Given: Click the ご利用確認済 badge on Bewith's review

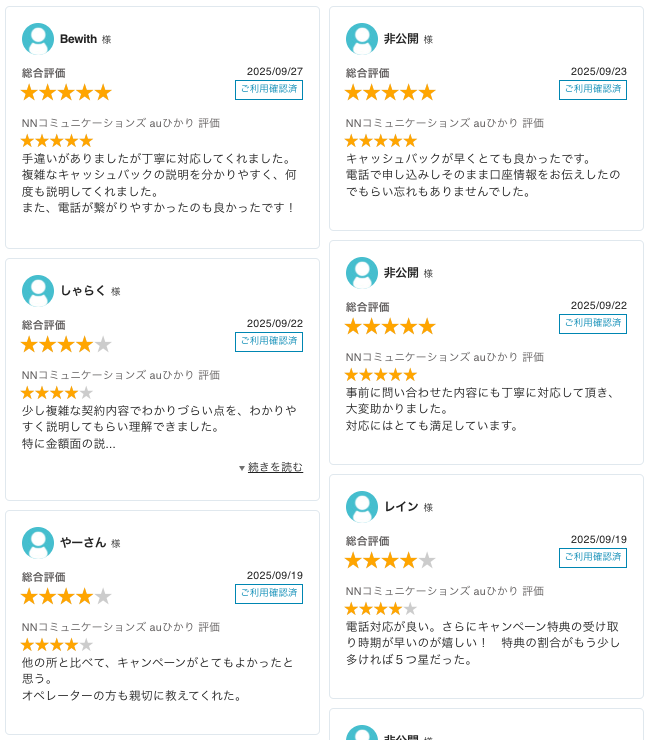Looking at the screenshot, I should point(269,90).
